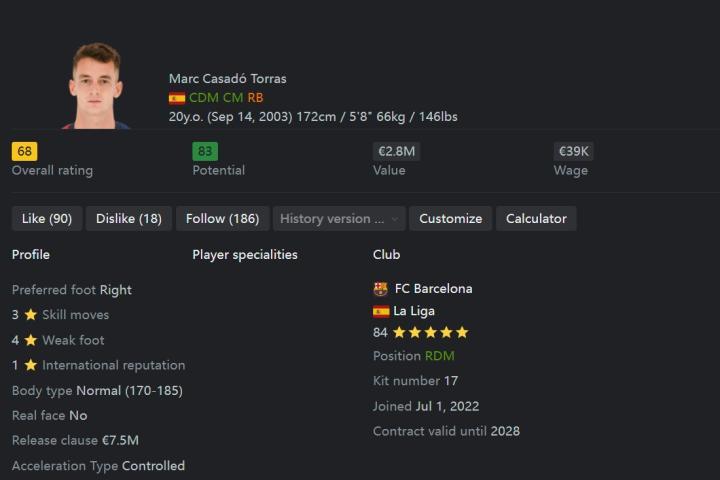Image resolution: width=720 pixels, height=480 pixels.
Task: Select the RB position tag
Action: tap(255, 98)
